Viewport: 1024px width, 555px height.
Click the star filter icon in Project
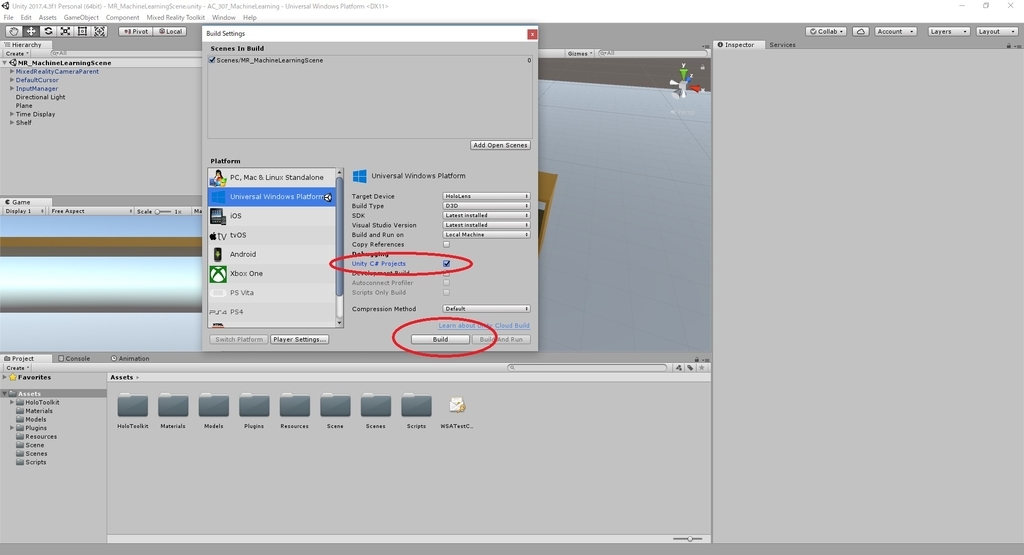(702, 368)
